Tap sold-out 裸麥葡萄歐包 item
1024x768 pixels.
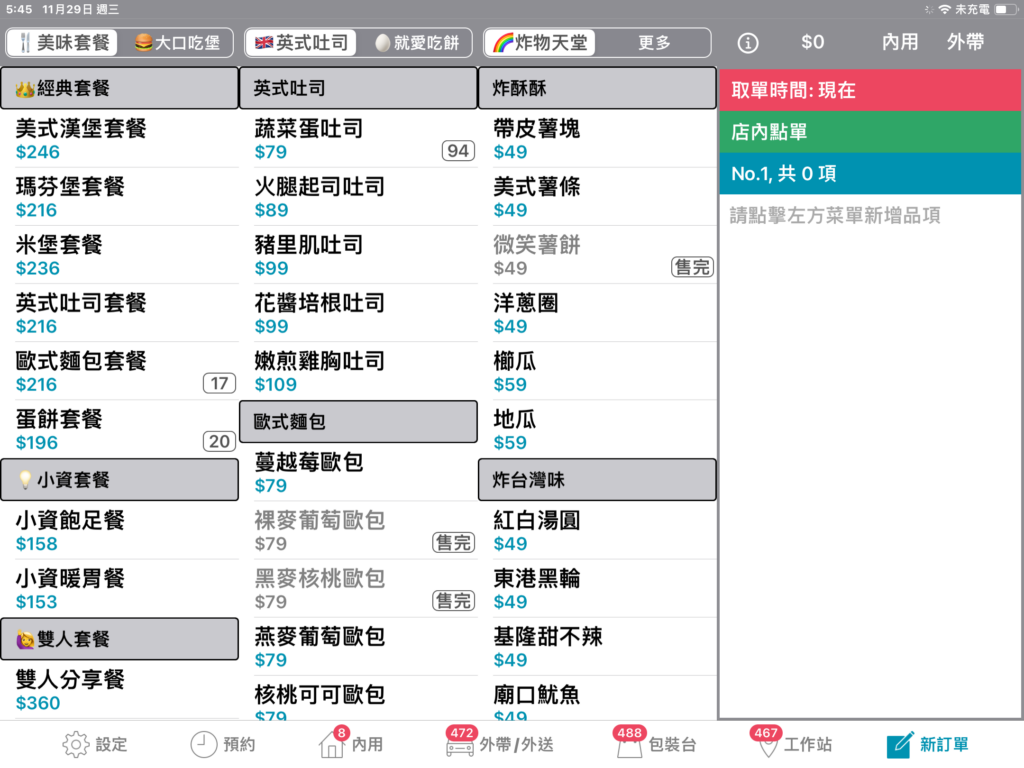(x=359, y=531)
